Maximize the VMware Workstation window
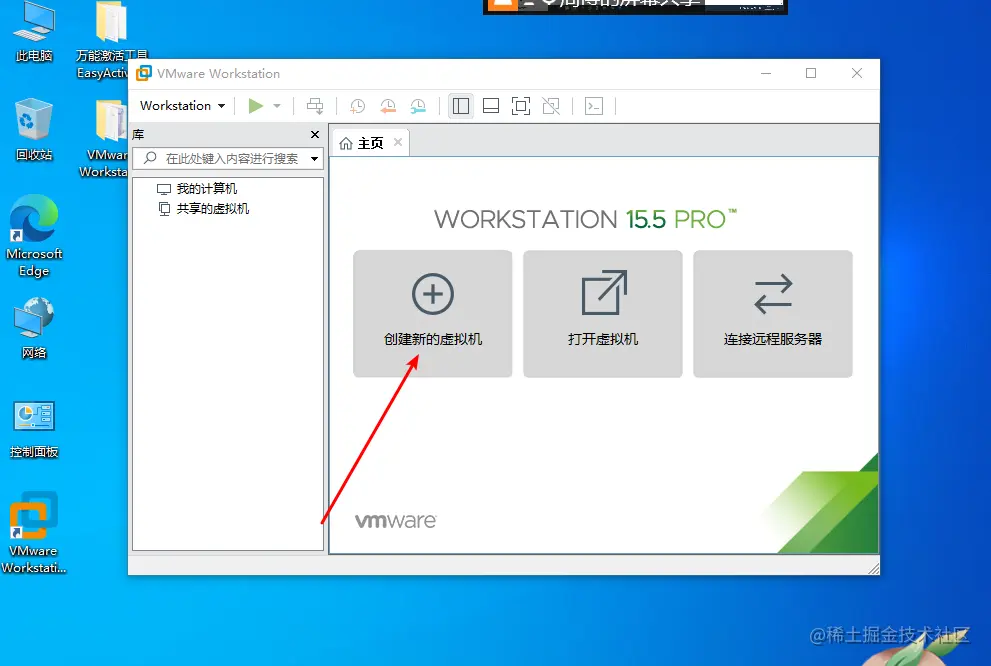The image size is (991, 666). coord(811,73)
